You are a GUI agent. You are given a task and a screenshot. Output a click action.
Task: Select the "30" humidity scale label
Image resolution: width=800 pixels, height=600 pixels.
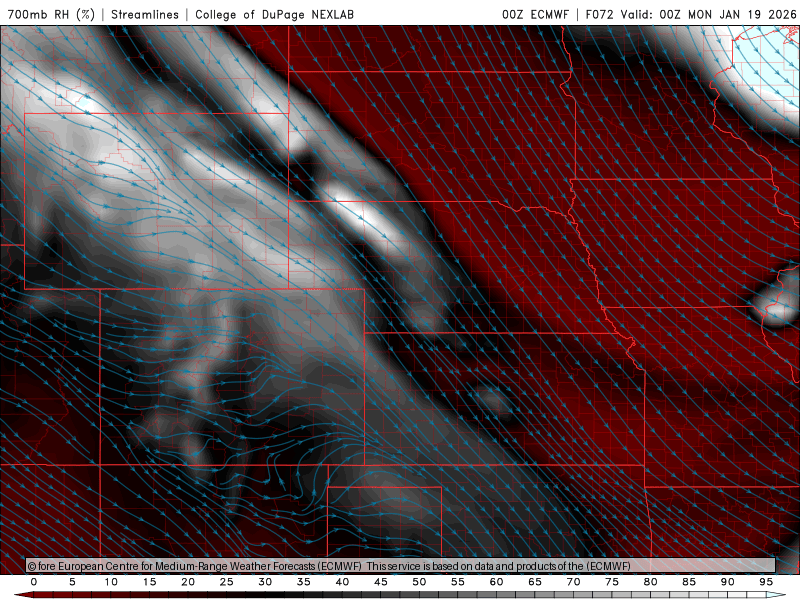coord(265,582)
